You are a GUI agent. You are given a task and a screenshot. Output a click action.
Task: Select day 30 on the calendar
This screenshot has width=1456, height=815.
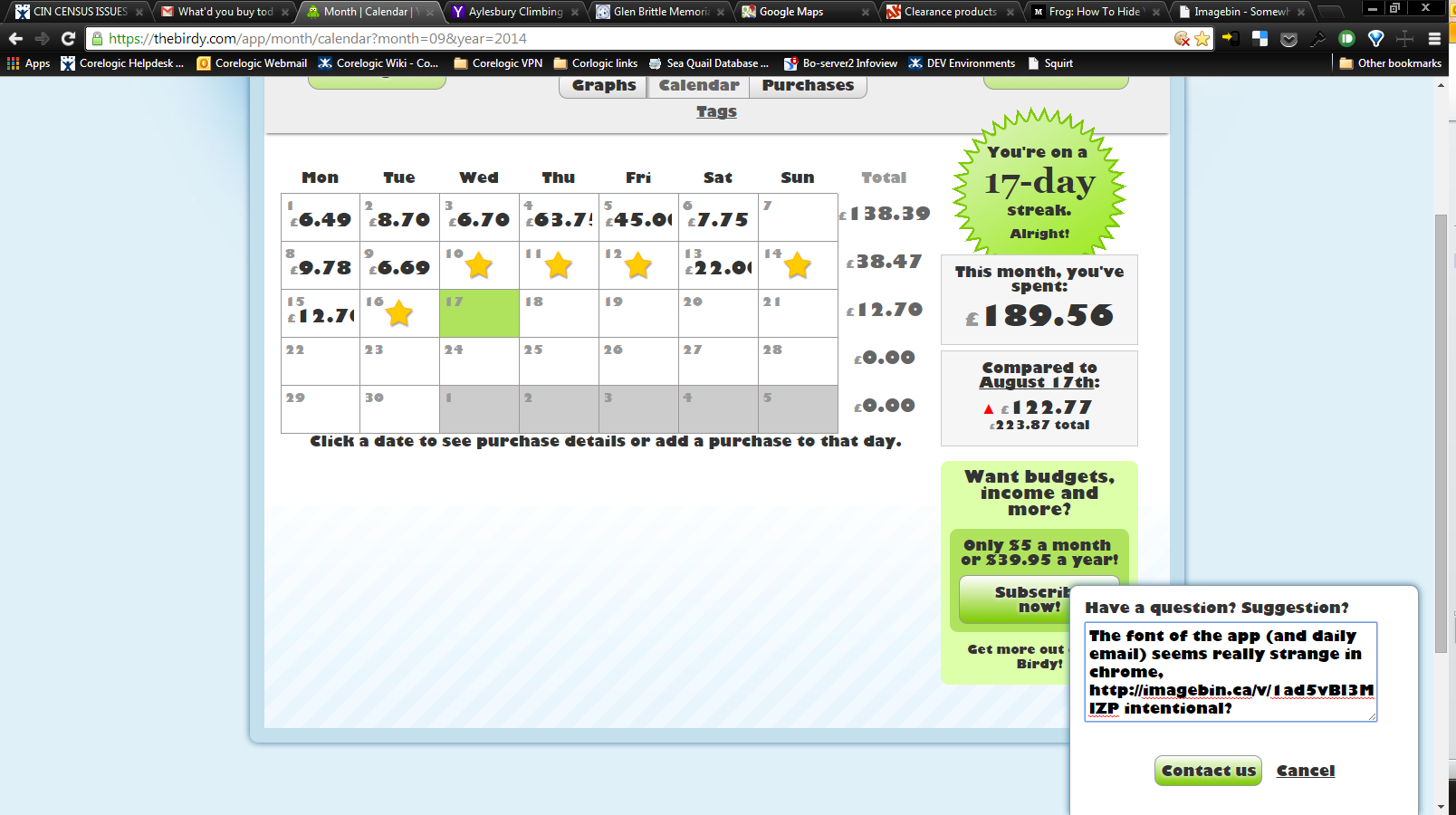tap(399, 409)
